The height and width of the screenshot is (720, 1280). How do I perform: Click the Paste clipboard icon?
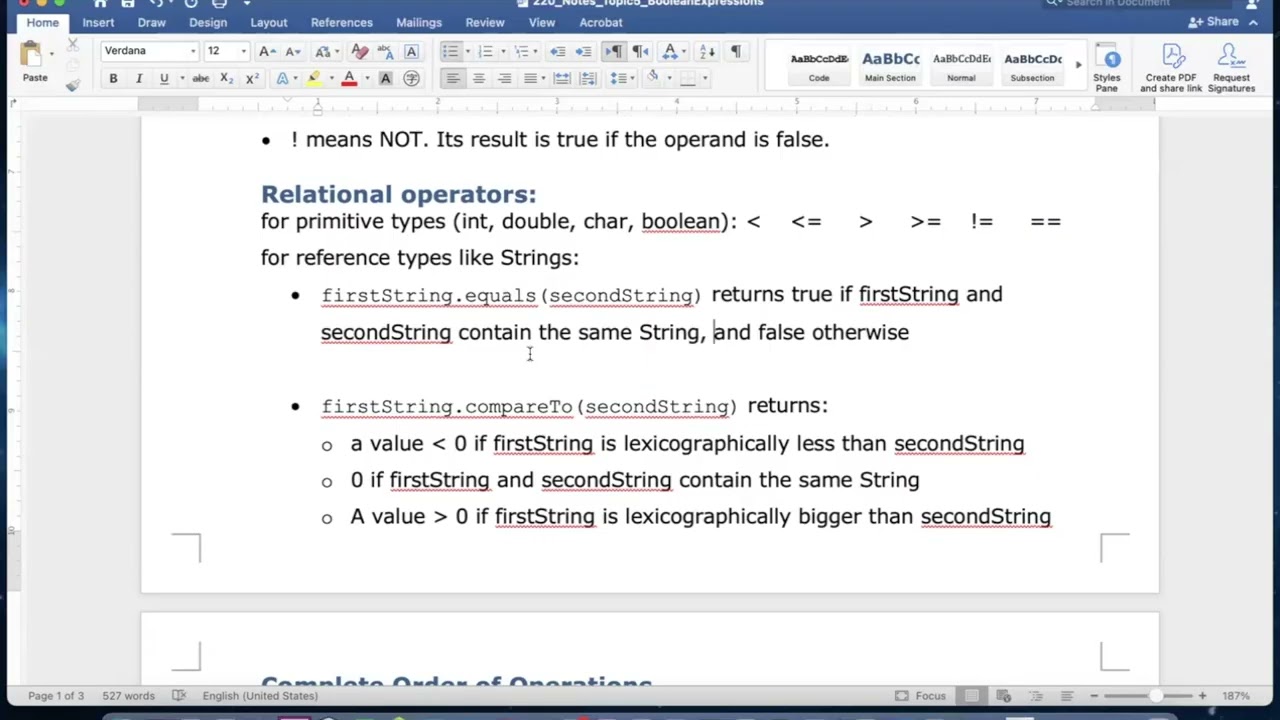click(x=31, y=55)
